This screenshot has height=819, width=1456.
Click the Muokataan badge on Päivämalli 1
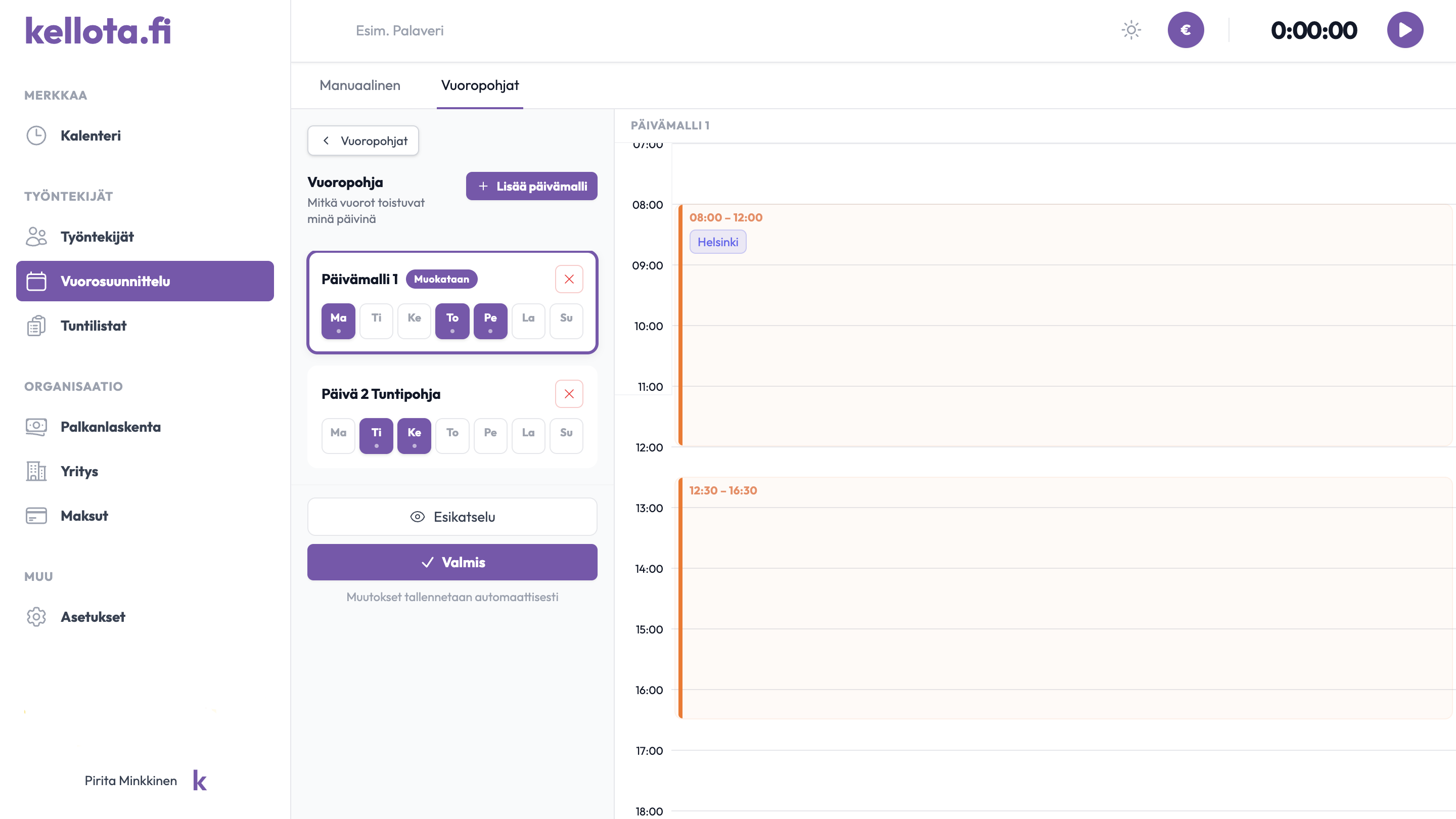click(x=441, y=279)
